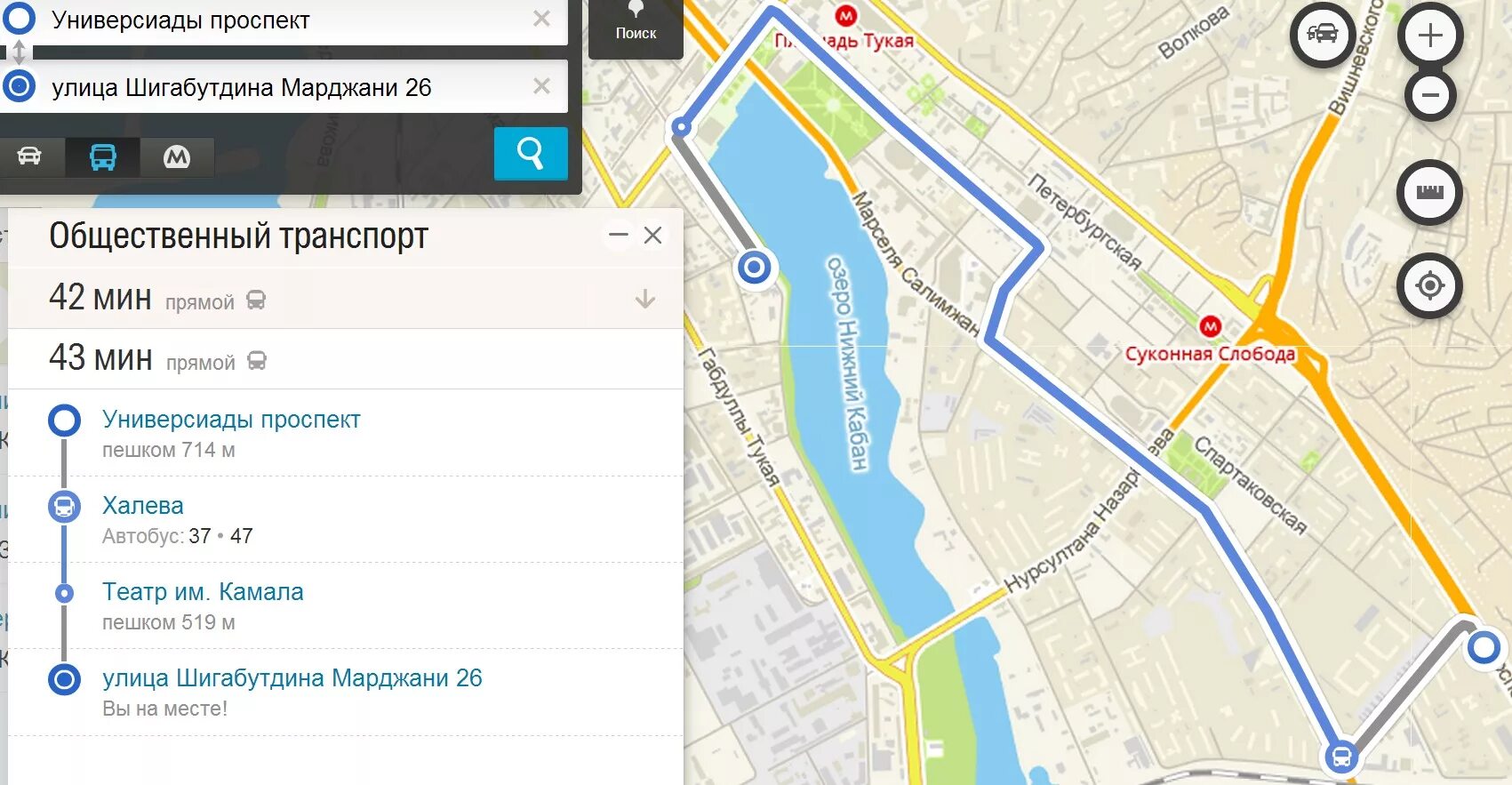Click the Театр им. Камала dot on map route
The image size is (1512, 785).
point(681,127)
